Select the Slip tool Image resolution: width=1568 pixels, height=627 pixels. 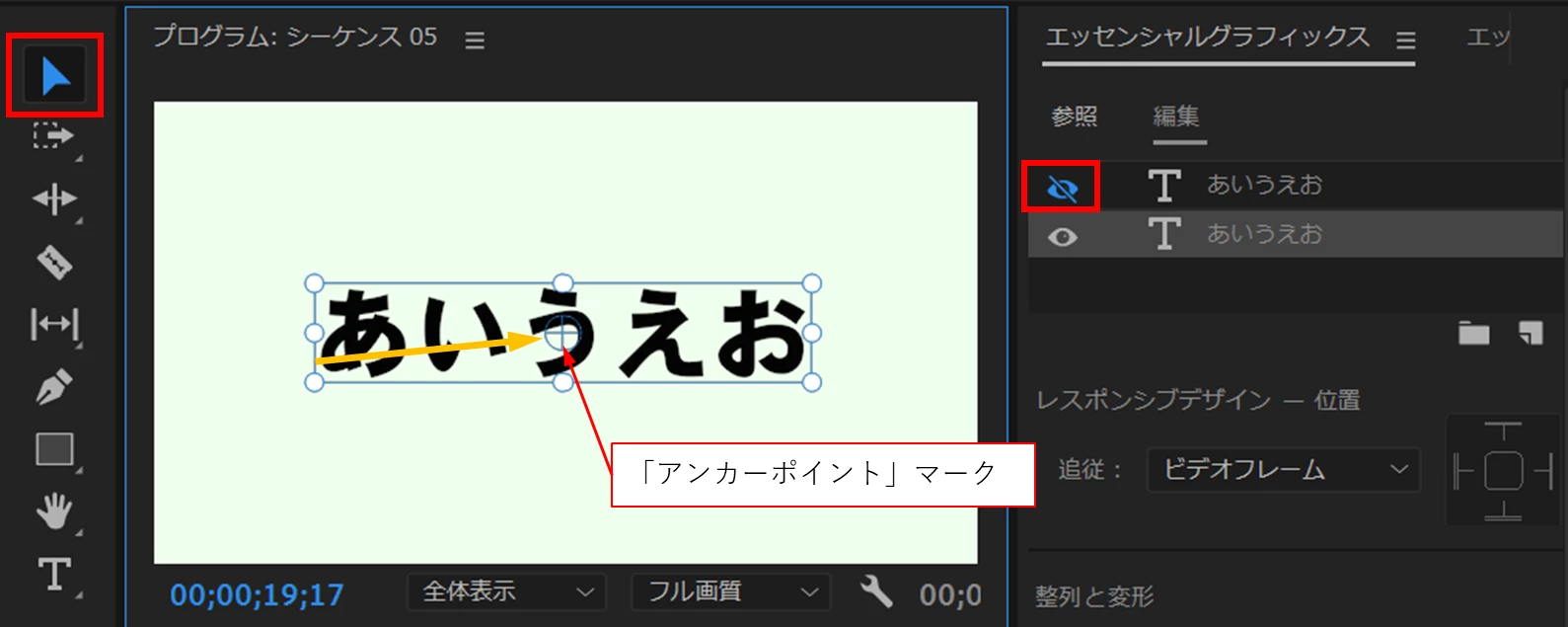pyautogui.click(x=54, y=324)
